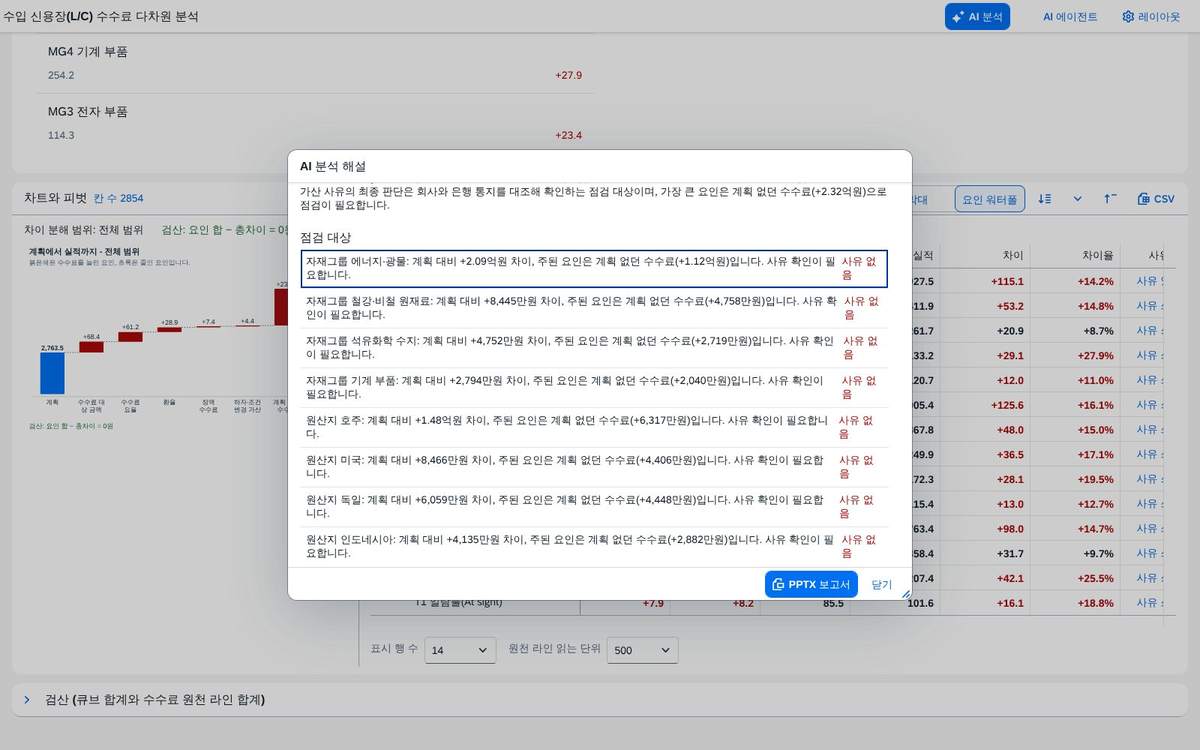The image size is (1200, 750).
Task: Open the 표시 행 수 dropdown showing 14
Action: [x=460, y=650]
